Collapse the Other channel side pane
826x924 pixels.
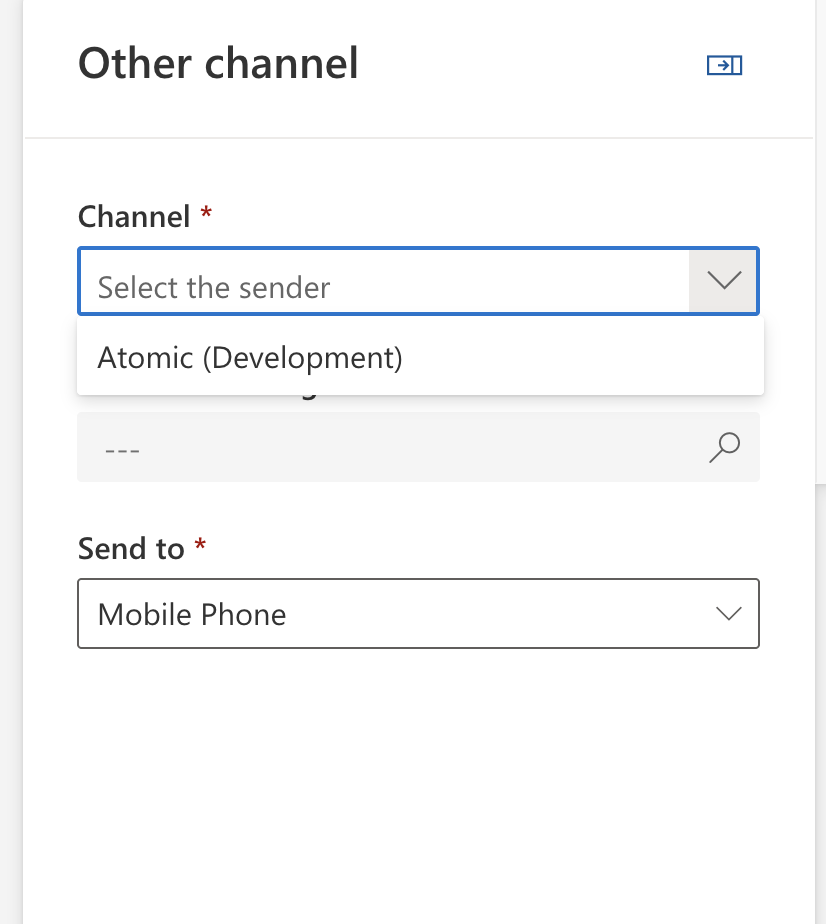724,65
